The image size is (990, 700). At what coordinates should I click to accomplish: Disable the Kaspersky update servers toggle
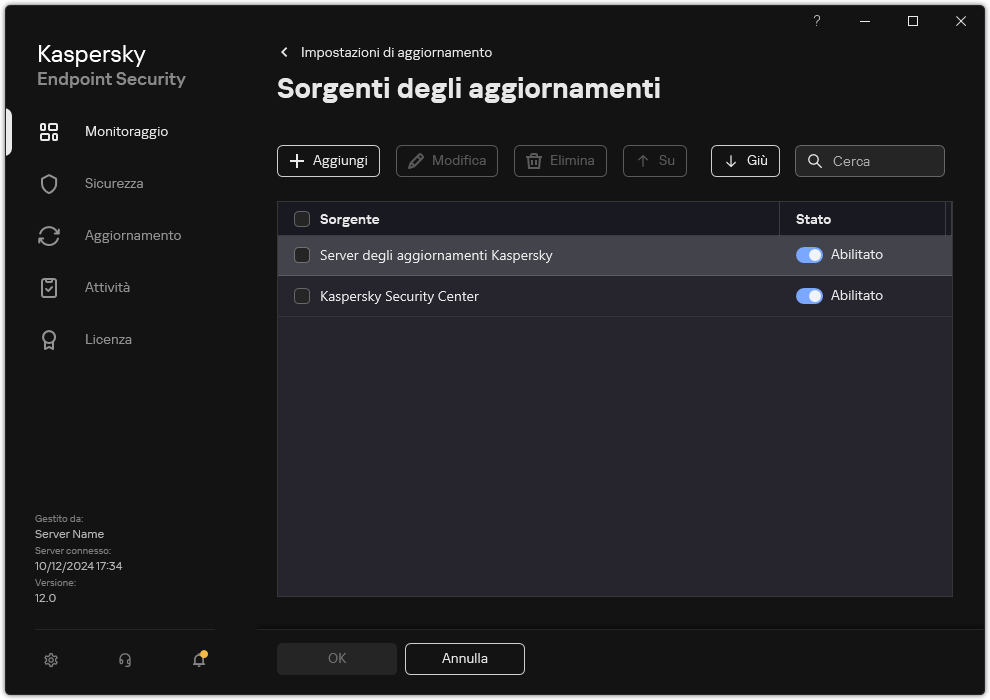[x=808, y=255]
